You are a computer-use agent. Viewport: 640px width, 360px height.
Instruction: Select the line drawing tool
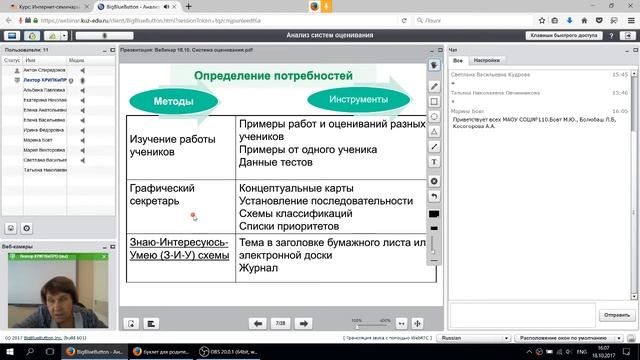[x=434, y=147]
